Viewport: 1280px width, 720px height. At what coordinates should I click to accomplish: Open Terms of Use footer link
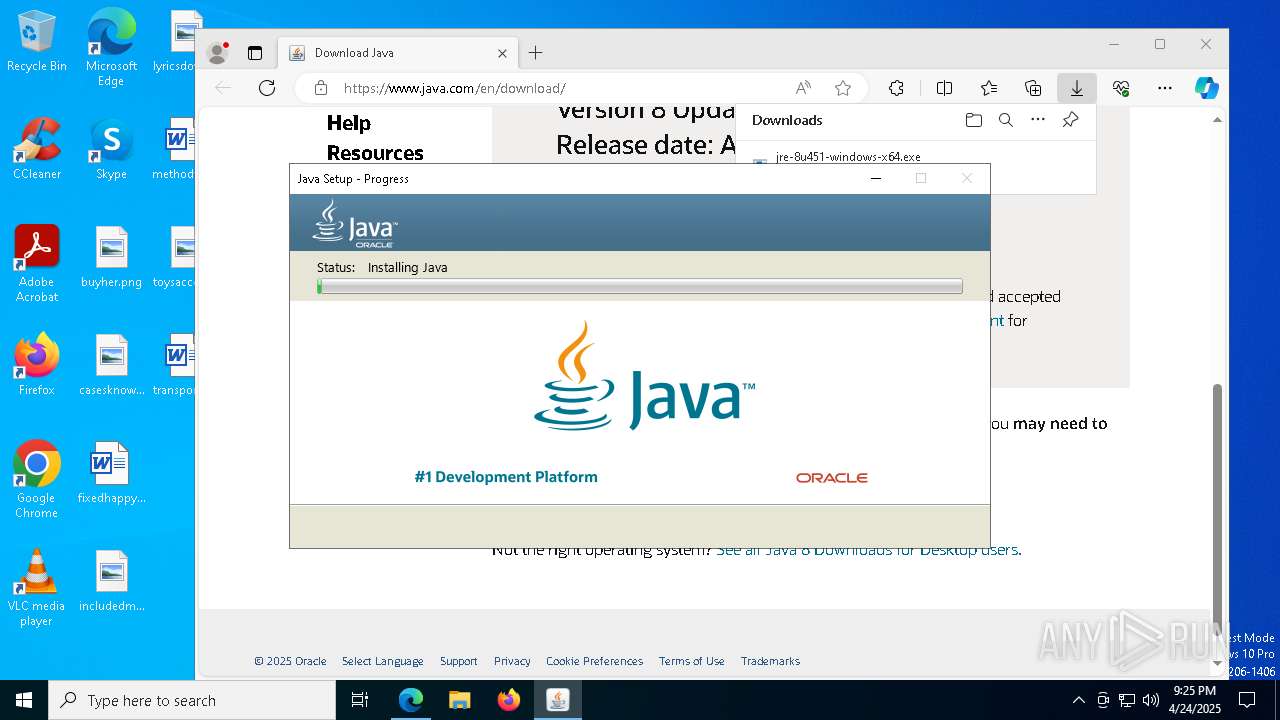[692, 661]
